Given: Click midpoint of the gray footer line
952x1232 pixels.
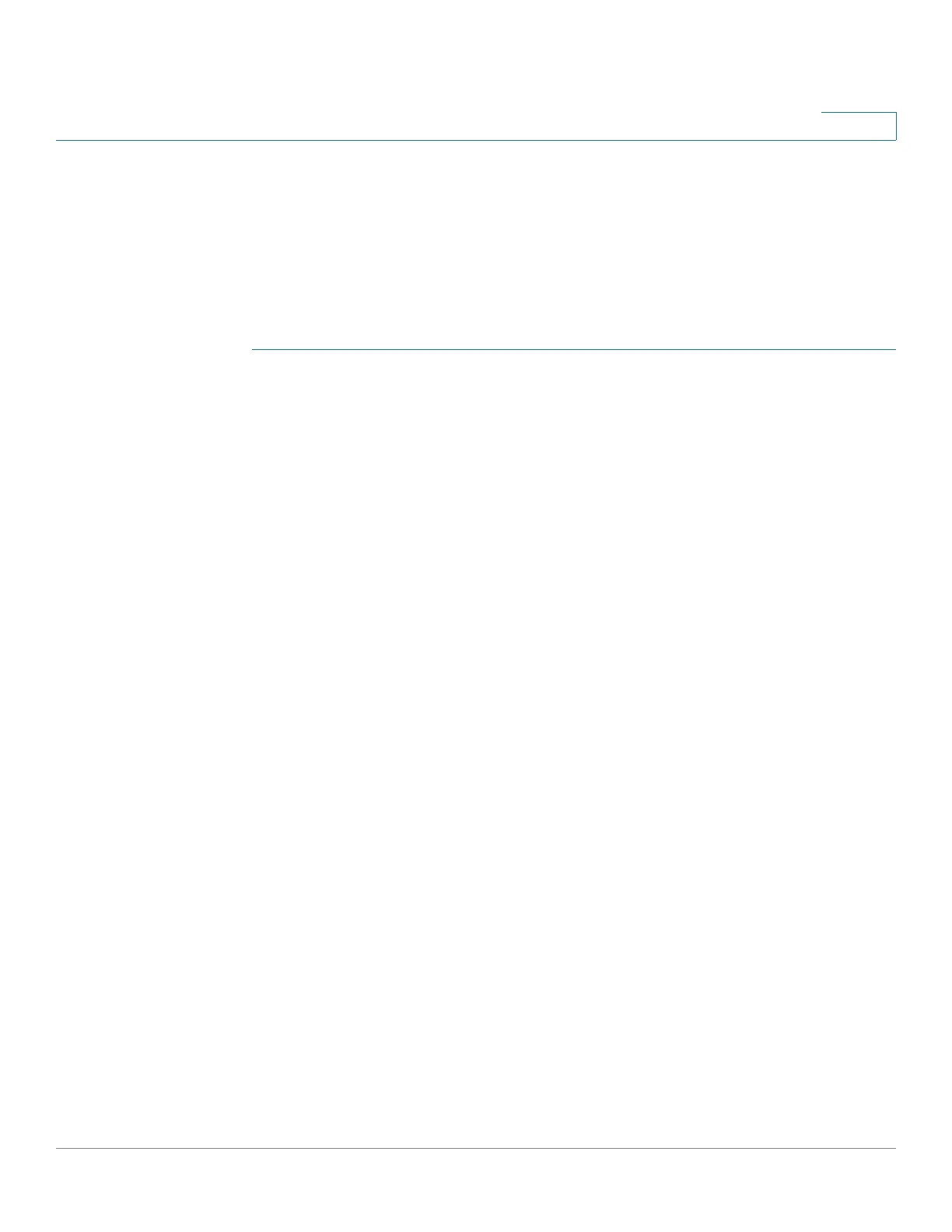Looking at the screenshot, I should pyautogui.click(x=476, y=1148).
